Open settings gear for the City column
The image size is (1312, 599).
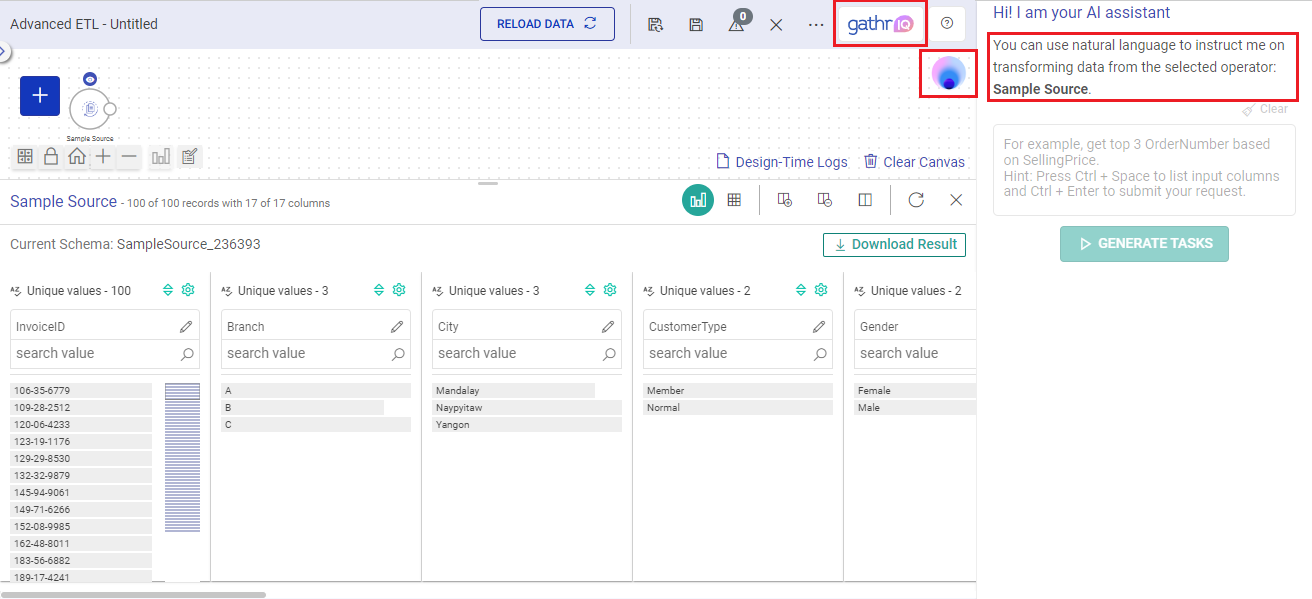pos(610,290)
